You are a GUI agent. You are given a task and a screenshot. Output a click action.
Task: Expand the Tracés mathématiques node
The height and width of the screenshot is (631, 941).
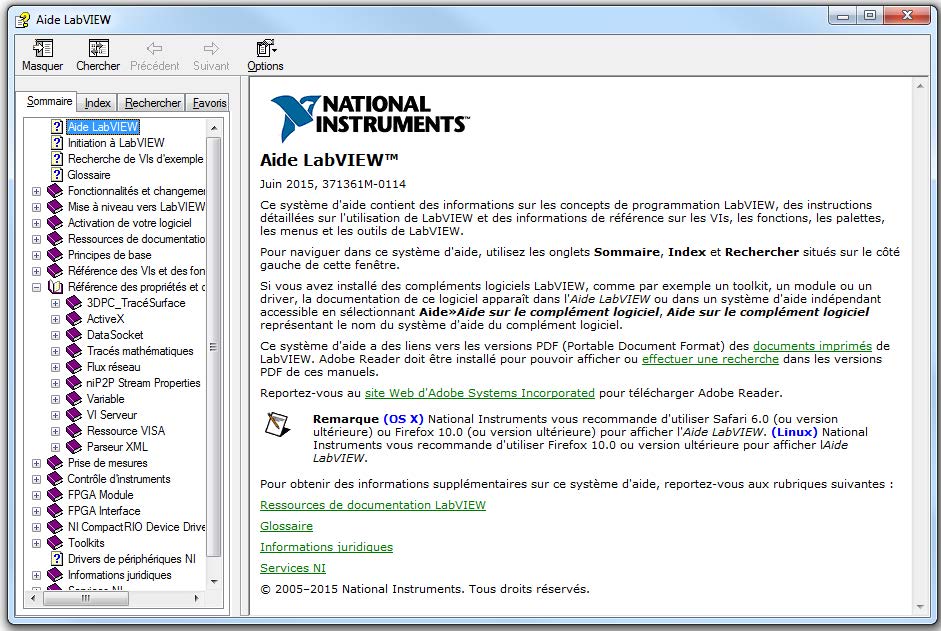click(x=55, y=351)
